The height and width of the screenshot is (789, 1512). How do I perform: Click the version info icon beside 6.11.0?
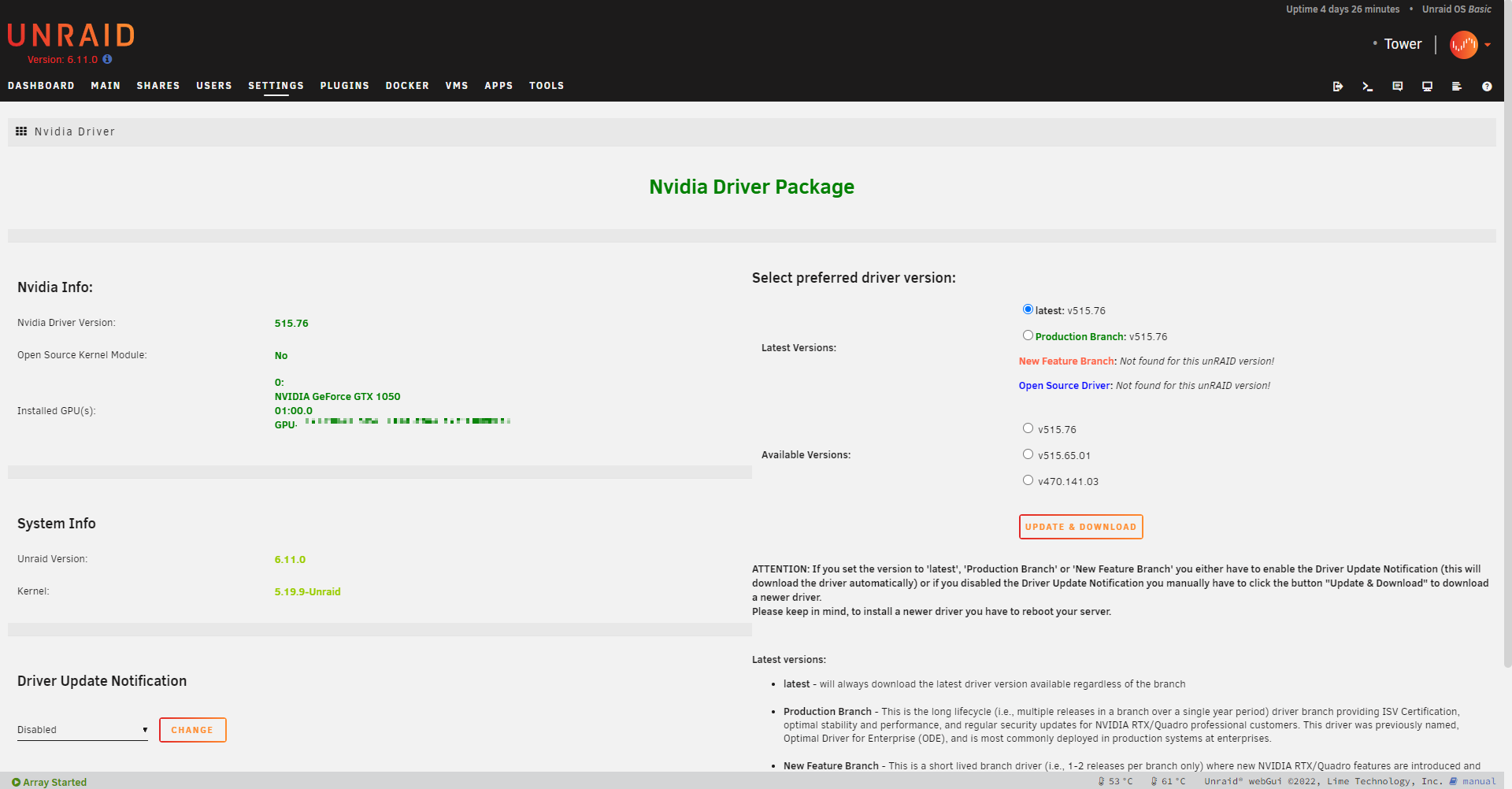click(107, 59)
